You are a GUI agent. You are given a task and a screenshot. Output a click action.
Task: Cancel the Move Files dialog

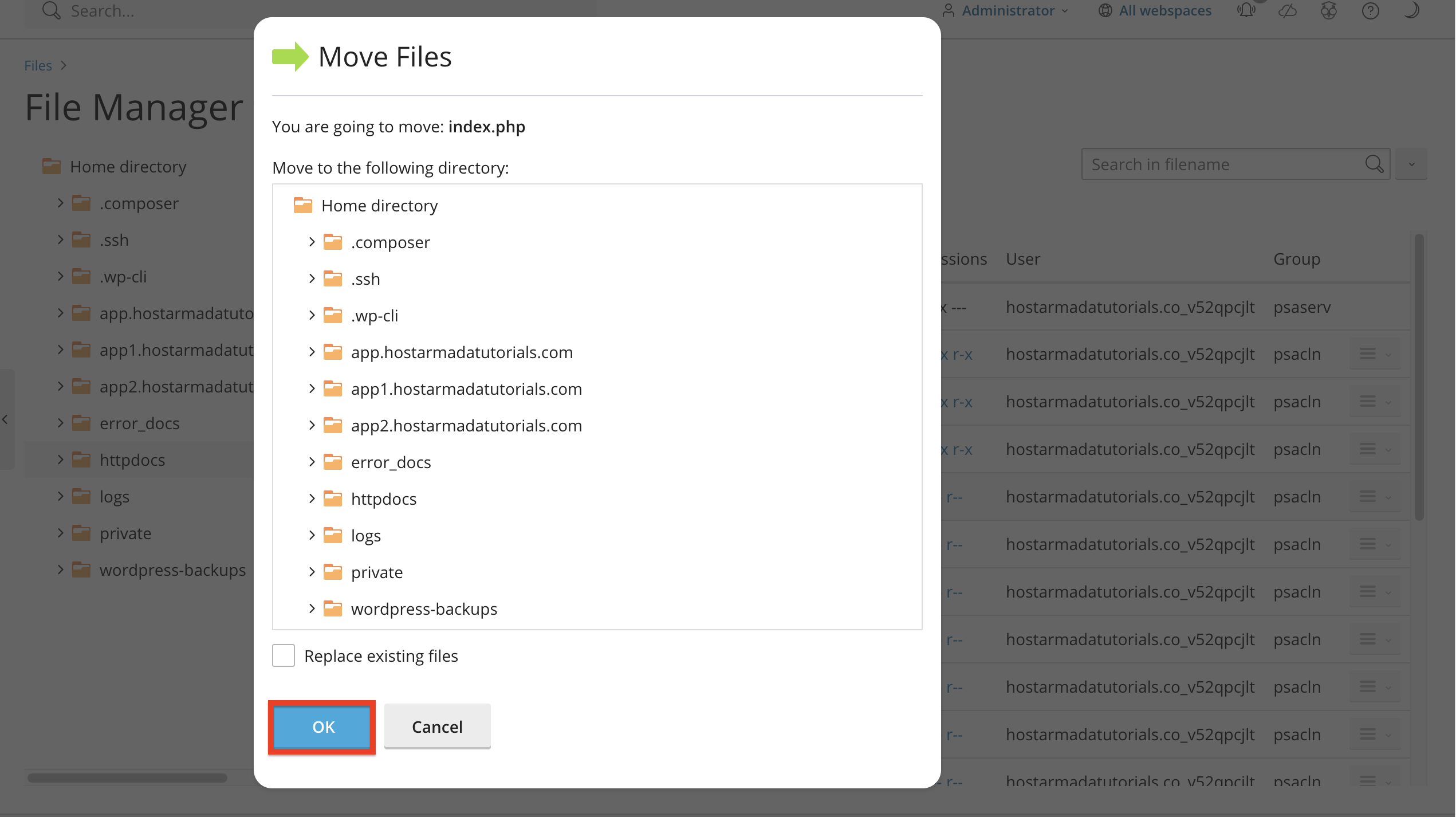tap(437, 726)
